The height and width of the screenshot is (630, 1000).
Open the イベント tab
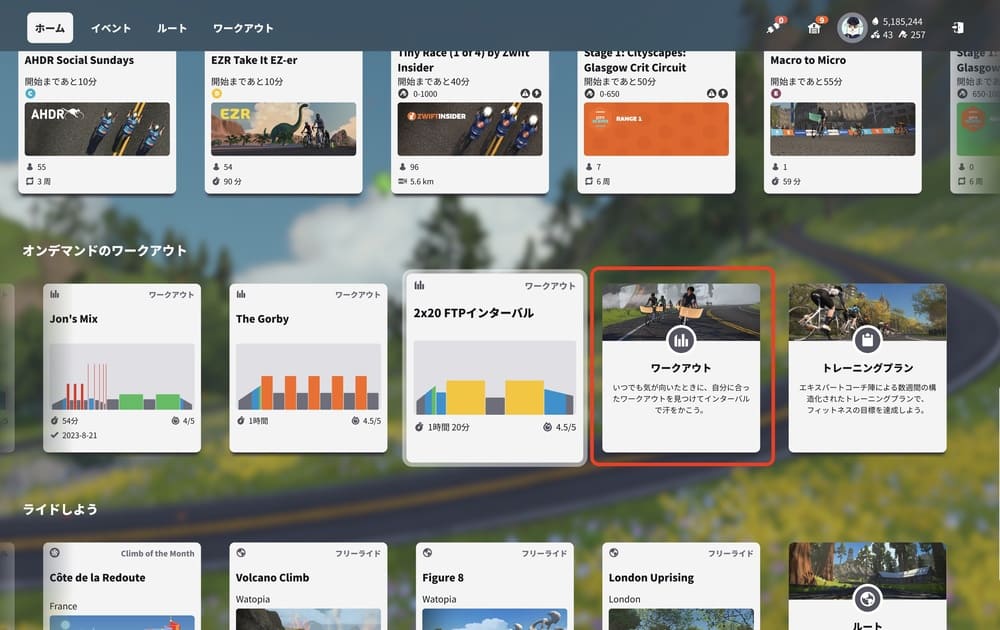tap(111, 28)
